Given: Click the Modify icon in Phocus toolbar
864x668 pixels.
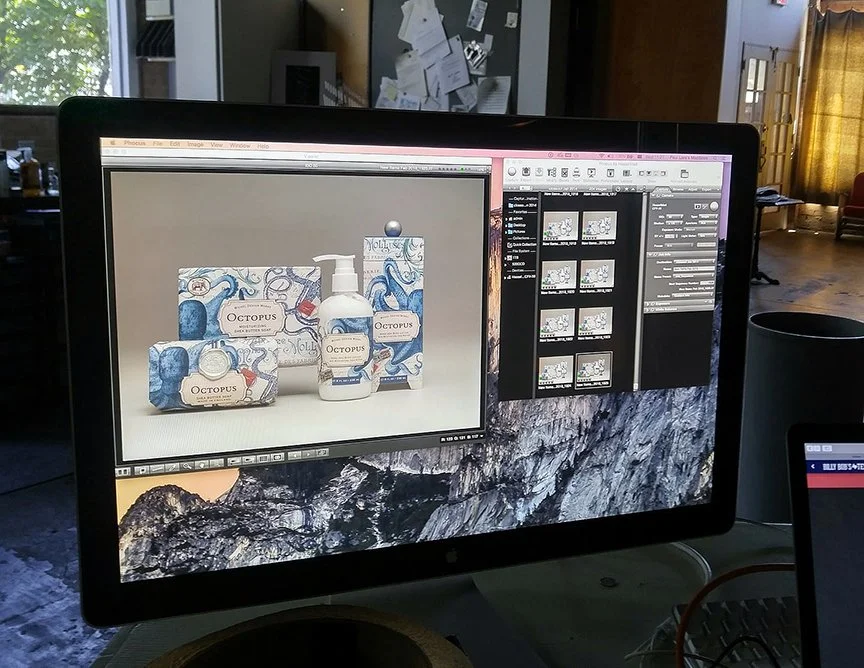Looking at the screenshot, I should [552, 173].
